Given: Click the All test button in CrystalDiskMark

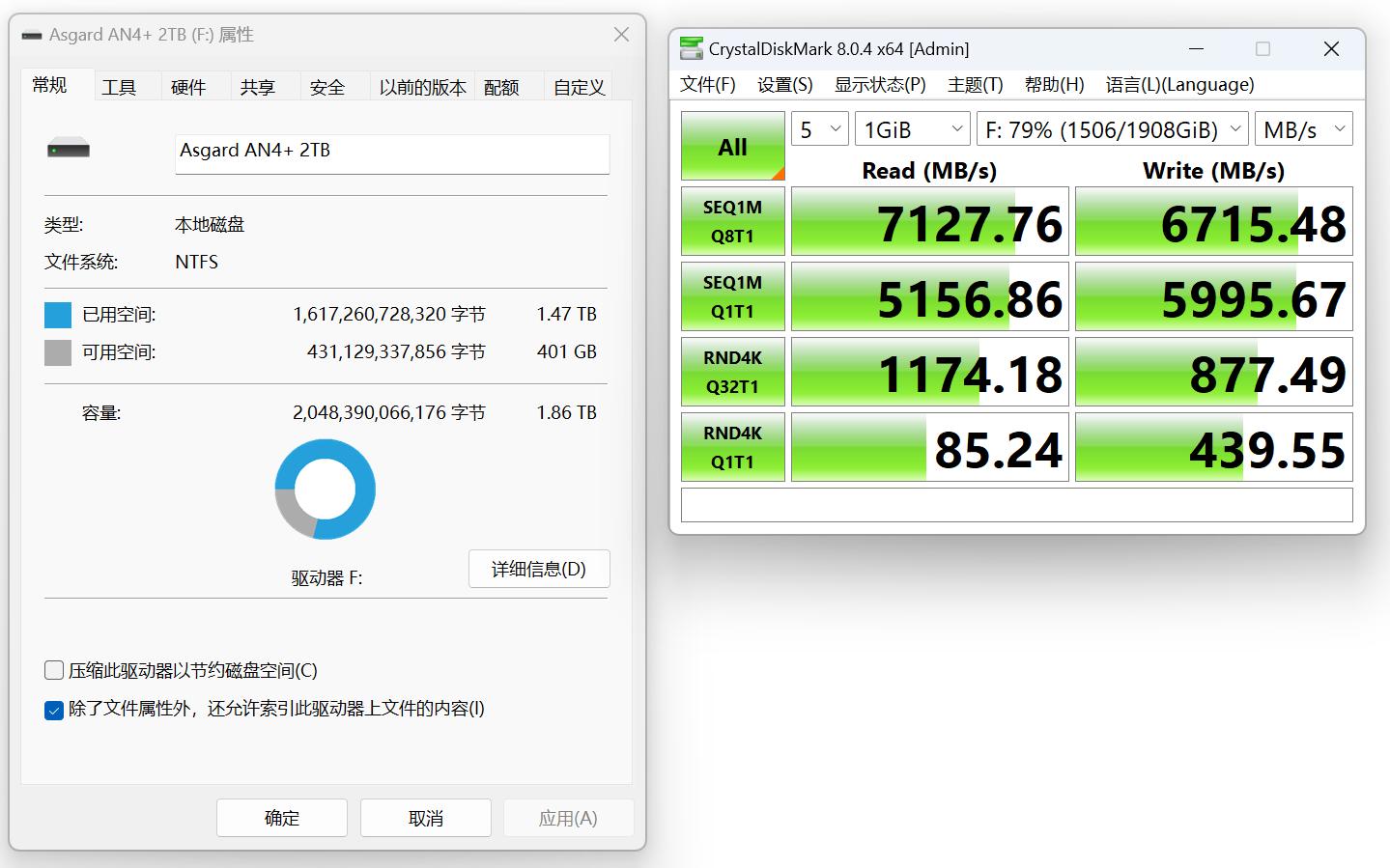Looking at the screenshot, I should (731, 145).
